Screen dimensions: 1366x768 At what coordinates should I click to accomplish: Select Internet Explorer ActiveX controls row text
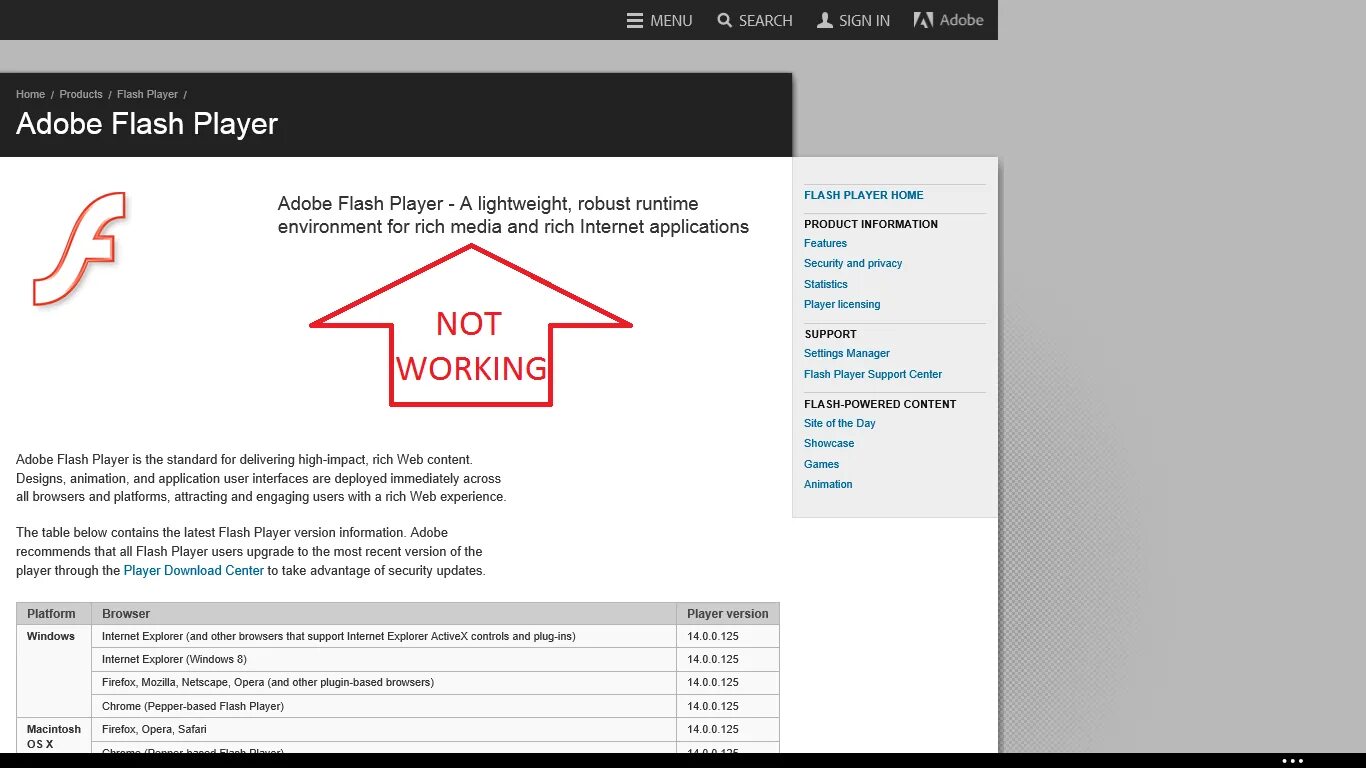coord(339,636)
